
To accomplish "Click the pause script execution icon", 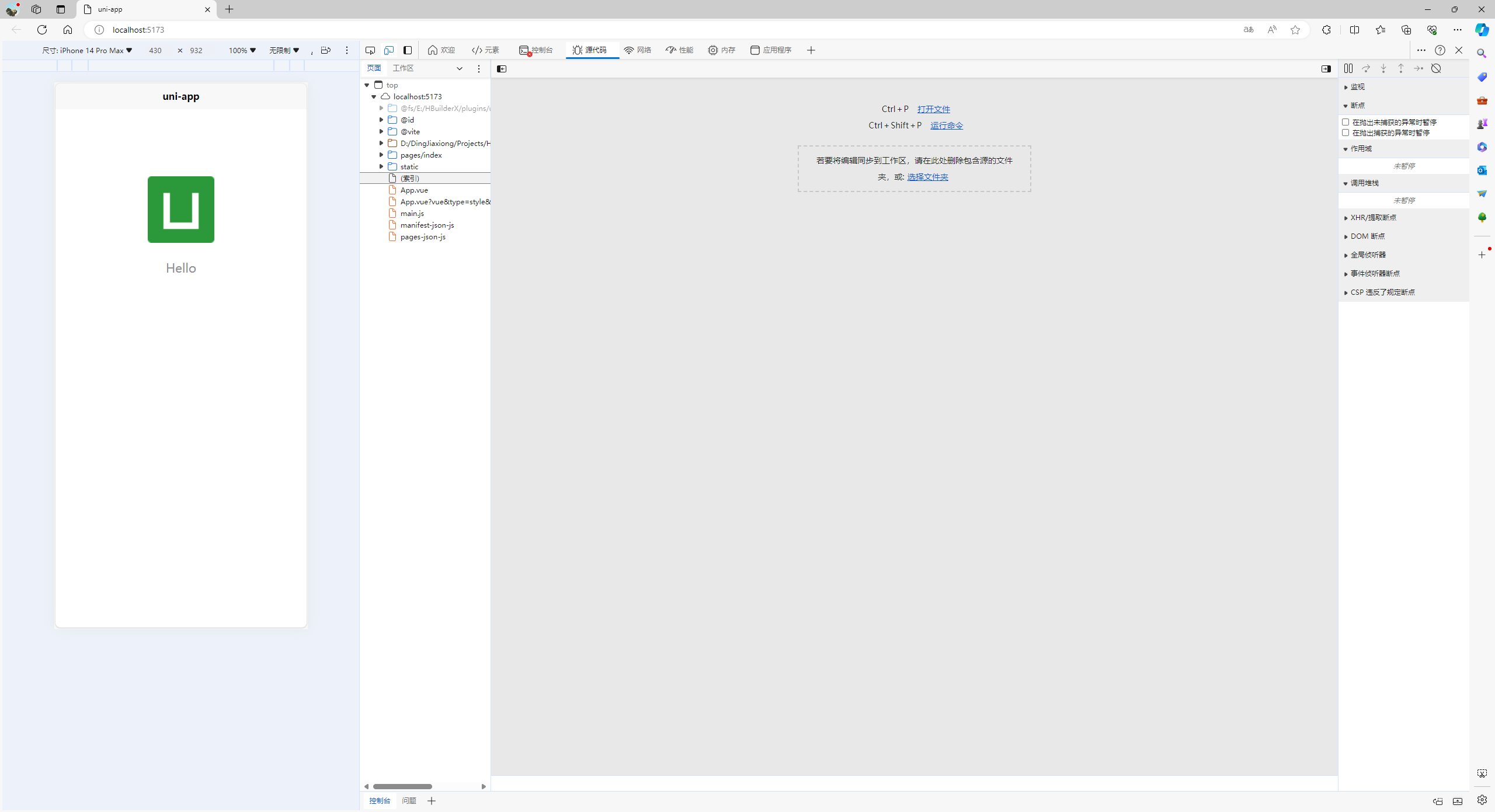I will tap(1348, 68).
